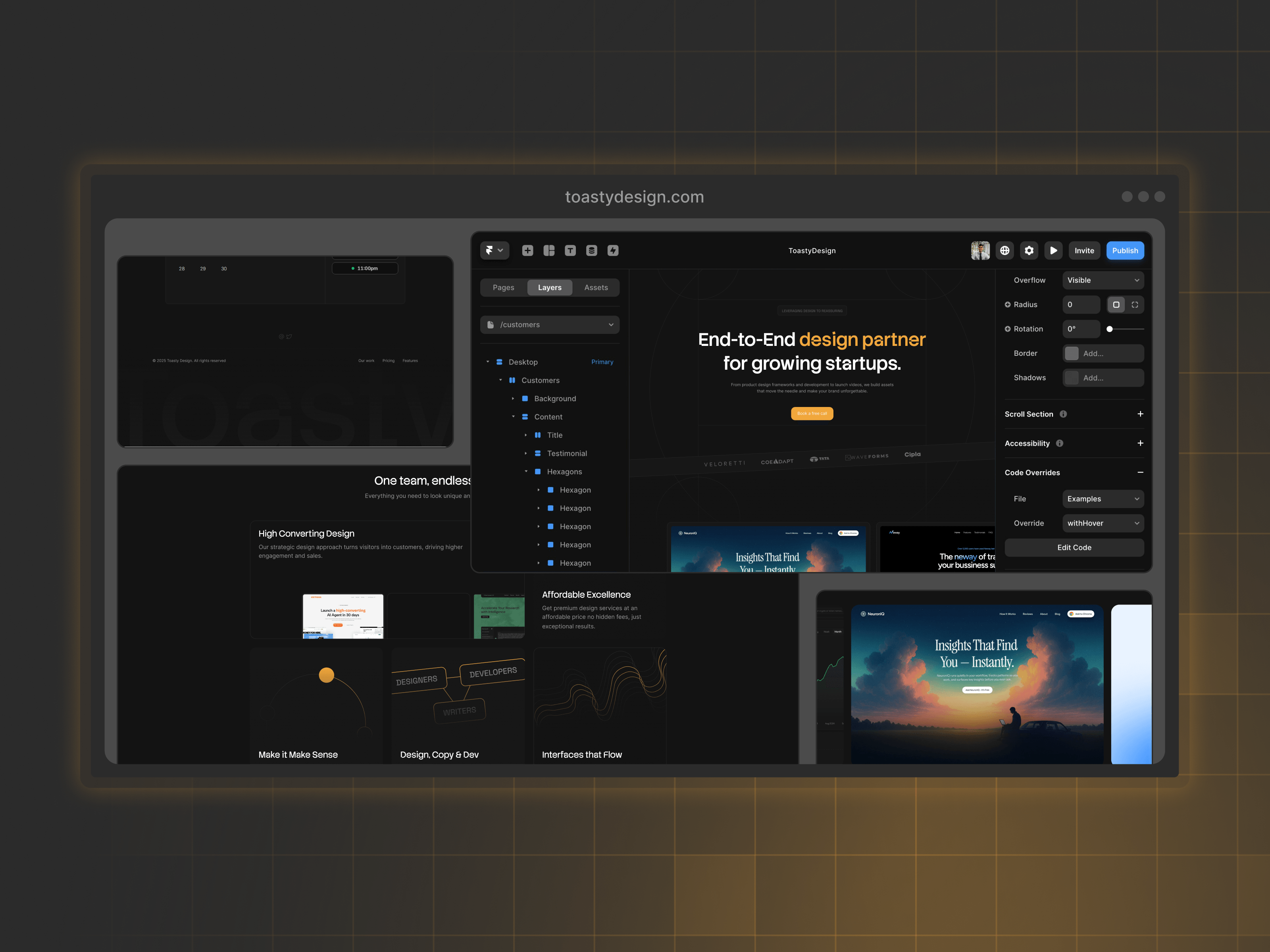
Task: Add a Scroll Section with the plus icon
Action: click(x=1140, y=414)
